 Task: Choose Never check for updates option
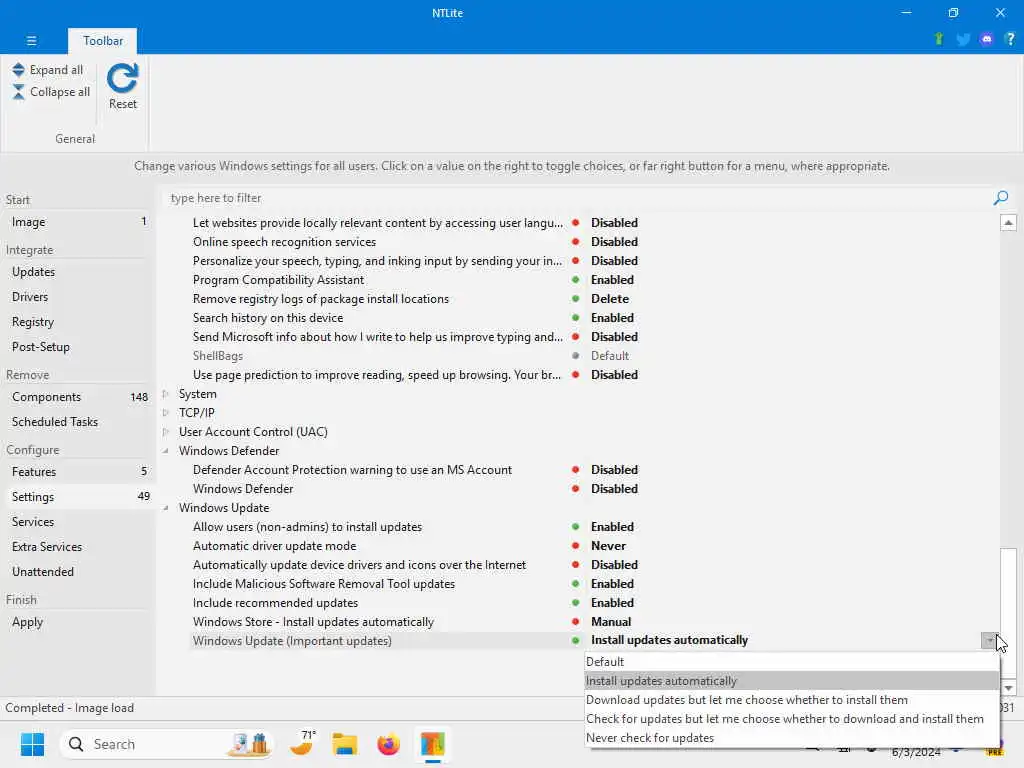(x=792, y=737)
